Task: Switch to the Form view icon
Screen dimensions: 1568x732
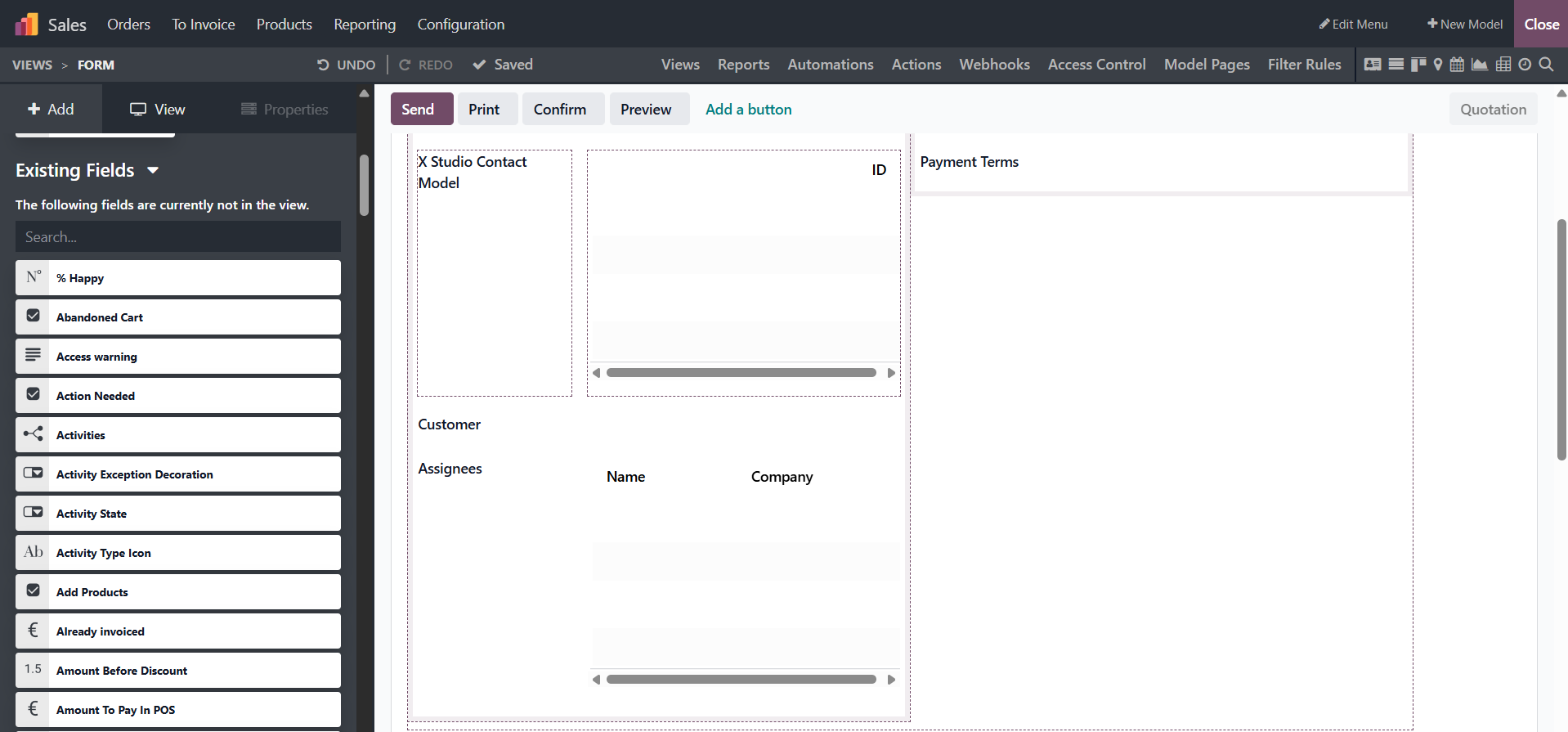Action: (1373, 65)
